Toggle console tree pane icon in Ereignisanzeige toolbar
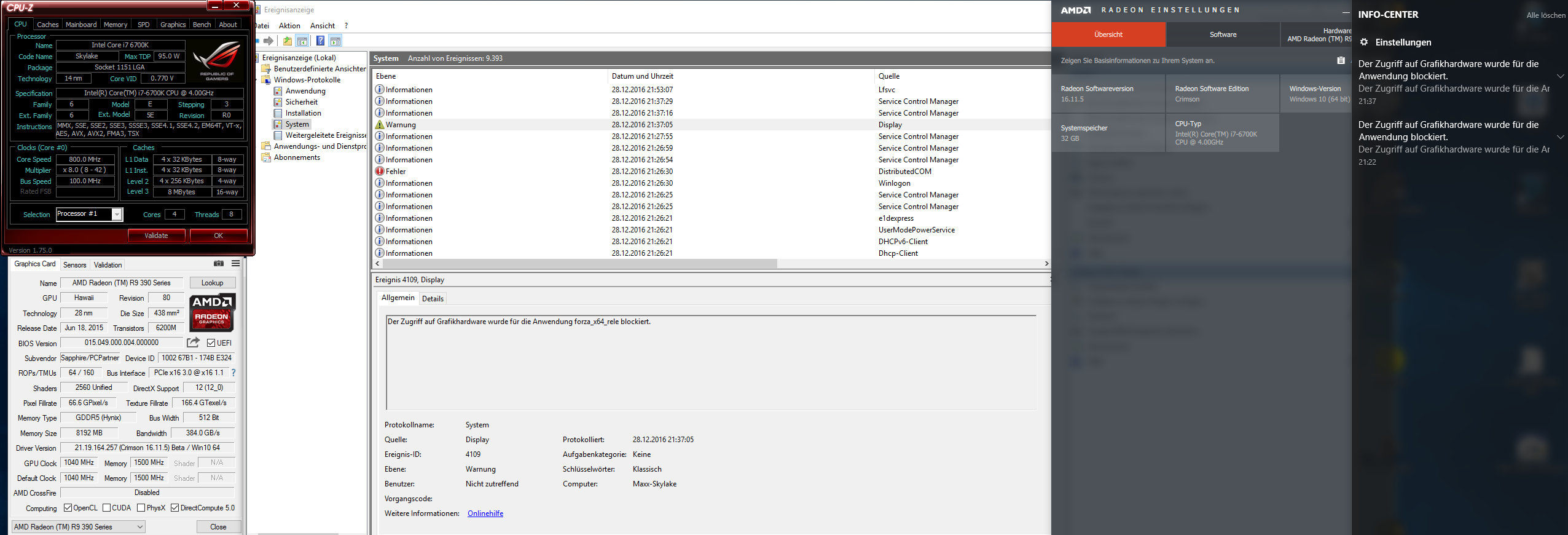This screenshot has height=535, width=1568. [302, 41]
